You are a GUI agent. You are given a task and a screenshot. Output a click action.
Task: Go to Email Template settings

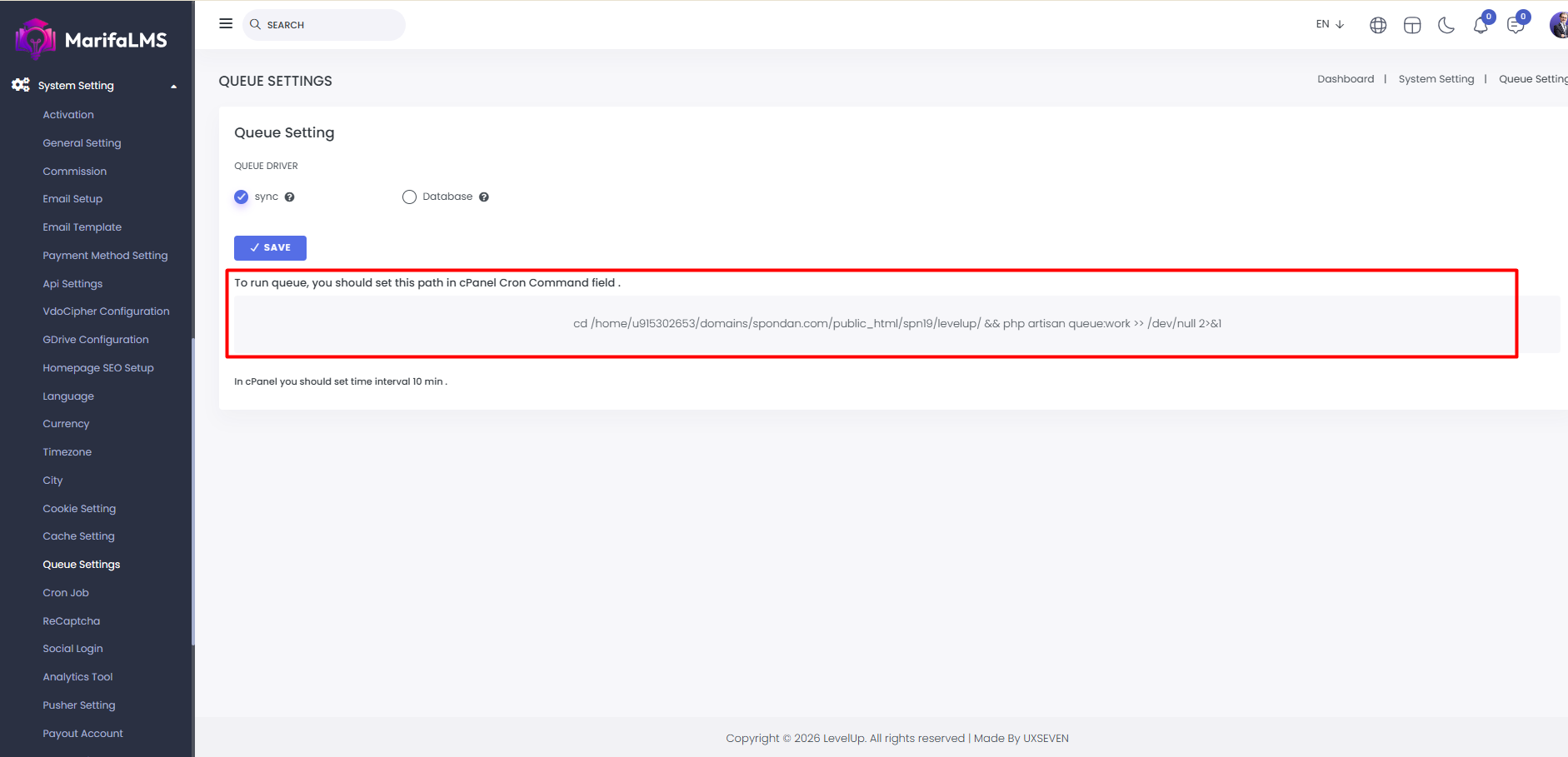coord(82,227)
